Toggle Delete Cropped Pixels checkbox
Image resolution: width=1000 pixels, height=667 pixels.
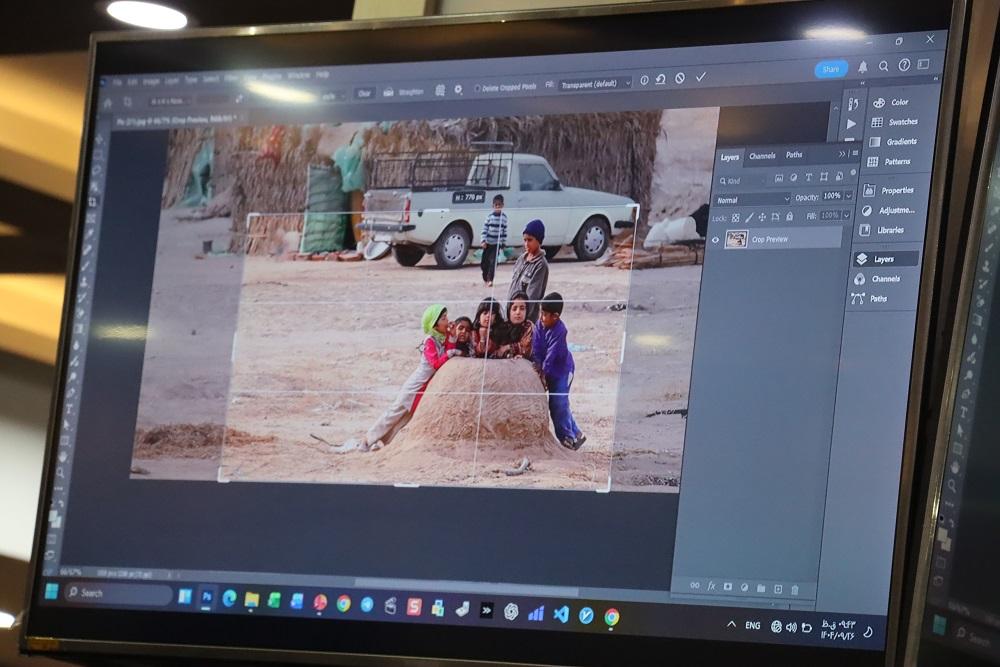pyautogui.click(x=478, y=88)
